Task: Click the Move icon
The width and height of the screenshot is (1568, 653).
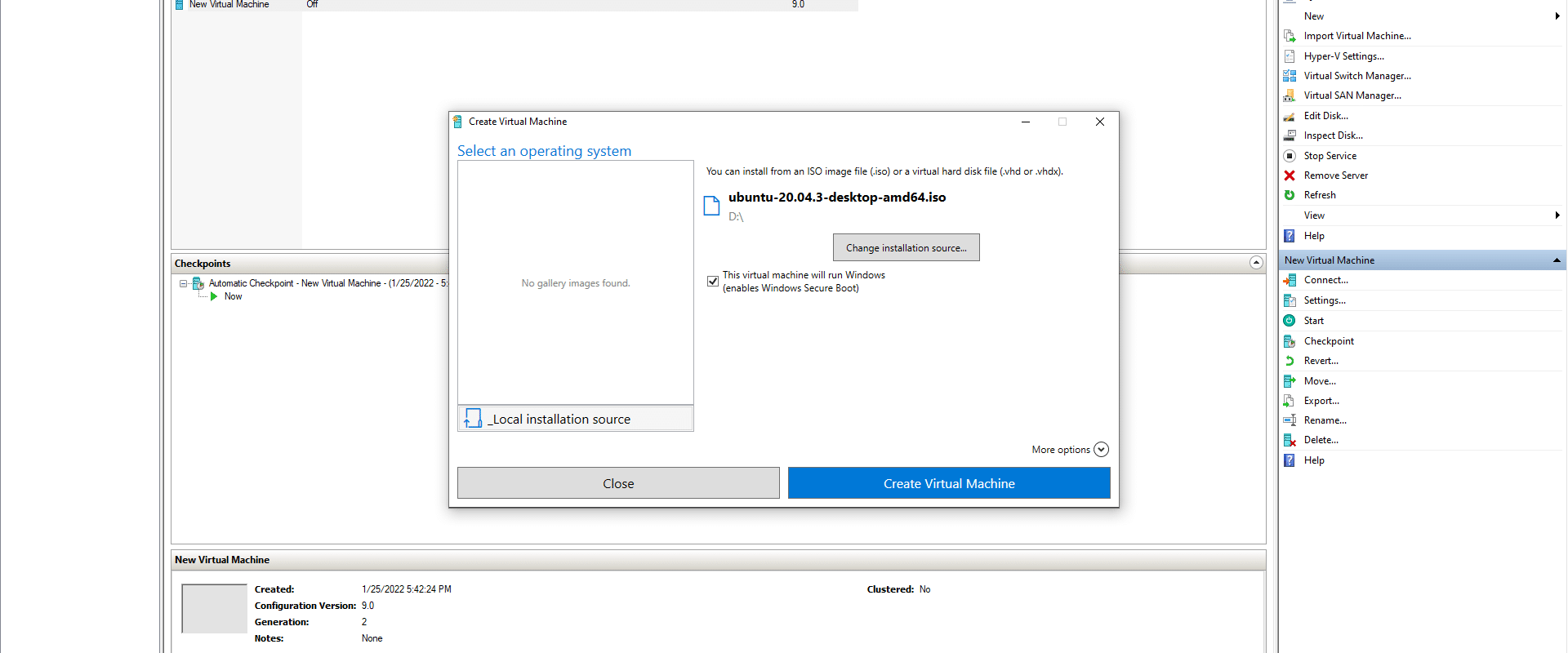Action: pyautogui.click(x=1290, y=381)
